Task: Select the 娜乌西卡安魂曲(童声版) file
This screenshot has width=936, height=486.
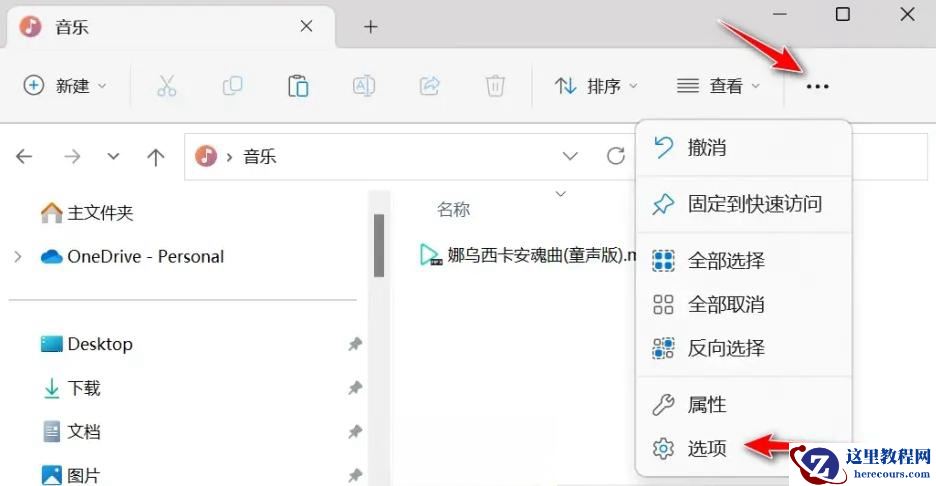Action: point(528,255)
